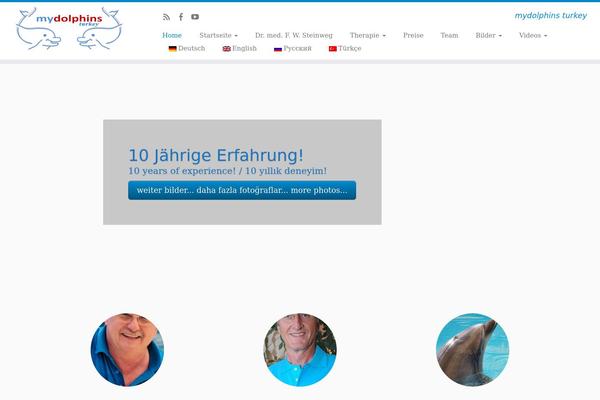Image resolution: width=600 pixels, height=400 pixels.
Task: Expand the Videos dropdown menu
Action: [x=533, y=35]
